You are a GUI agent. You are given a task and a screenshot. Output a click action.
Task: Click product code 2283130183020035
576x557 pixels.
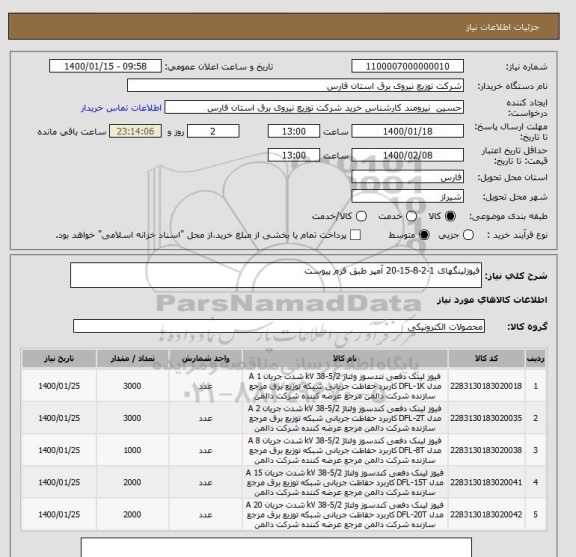click(486, 418)
